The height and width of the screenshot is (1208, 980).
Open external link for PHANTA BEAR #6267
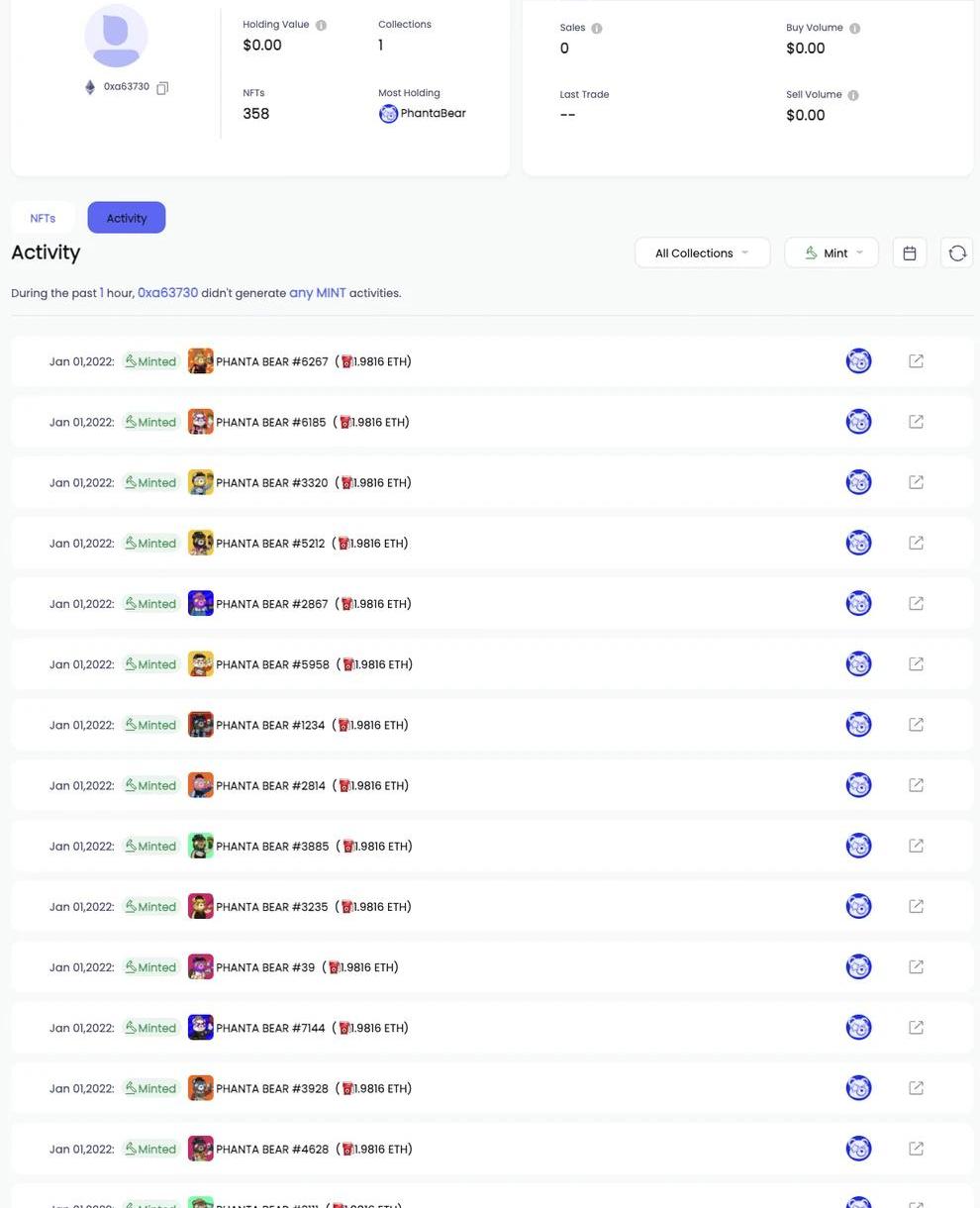click(x=916, y=361)
